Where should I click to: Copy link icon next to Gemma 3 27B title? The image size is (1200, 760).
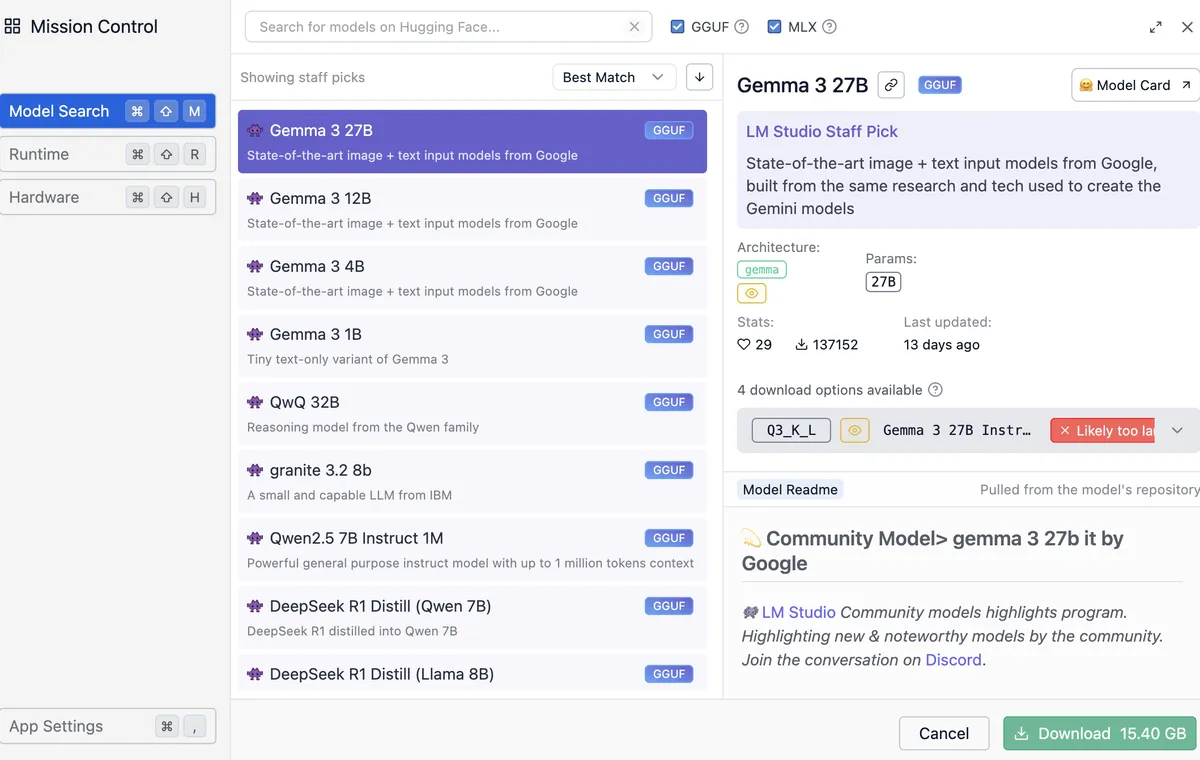891,85
